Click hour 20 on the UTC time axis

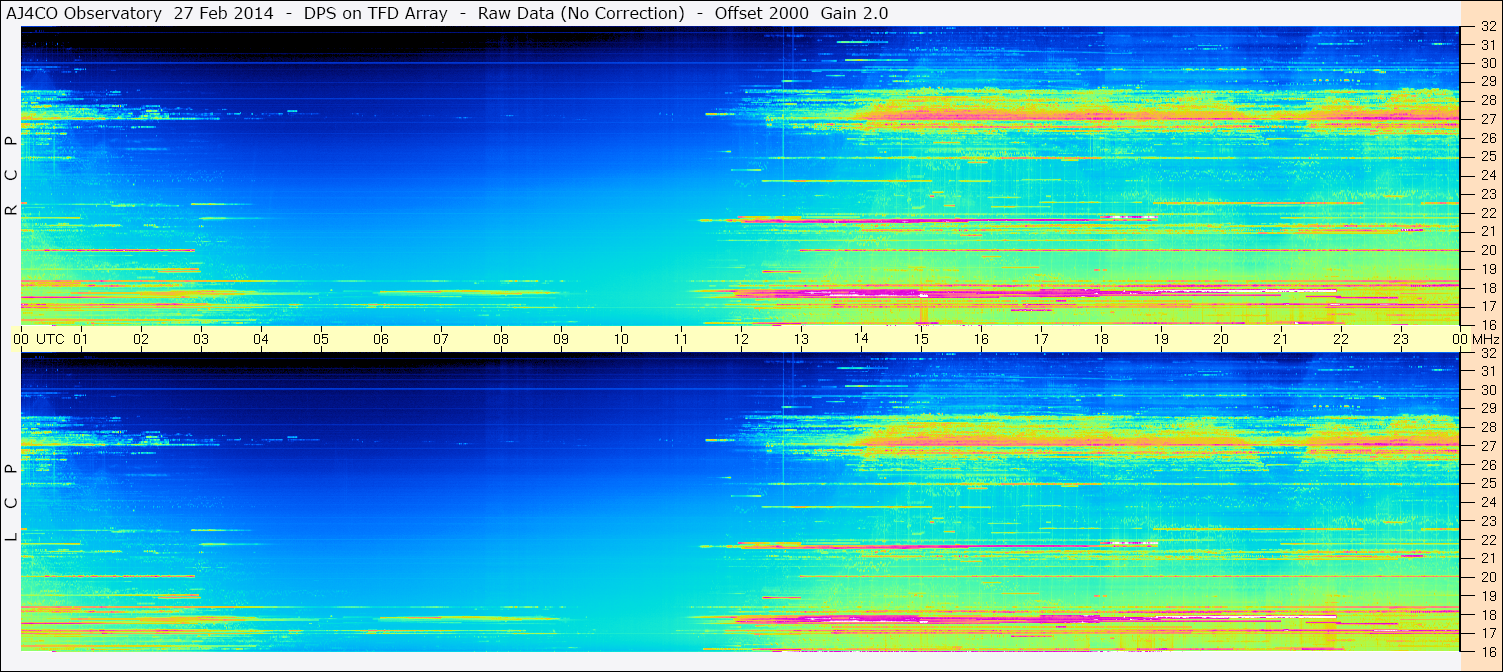(x=1221, y=339)
